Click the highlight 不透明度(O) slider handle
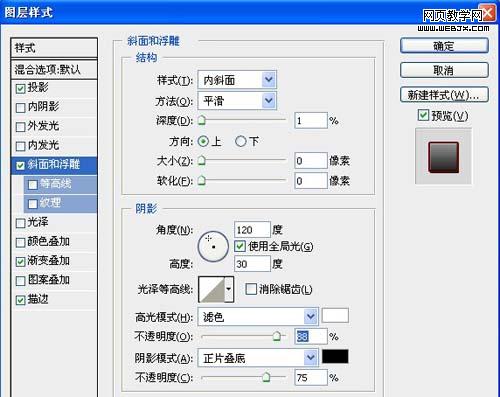This screenshot has height=397, width=500. (277, 336)
